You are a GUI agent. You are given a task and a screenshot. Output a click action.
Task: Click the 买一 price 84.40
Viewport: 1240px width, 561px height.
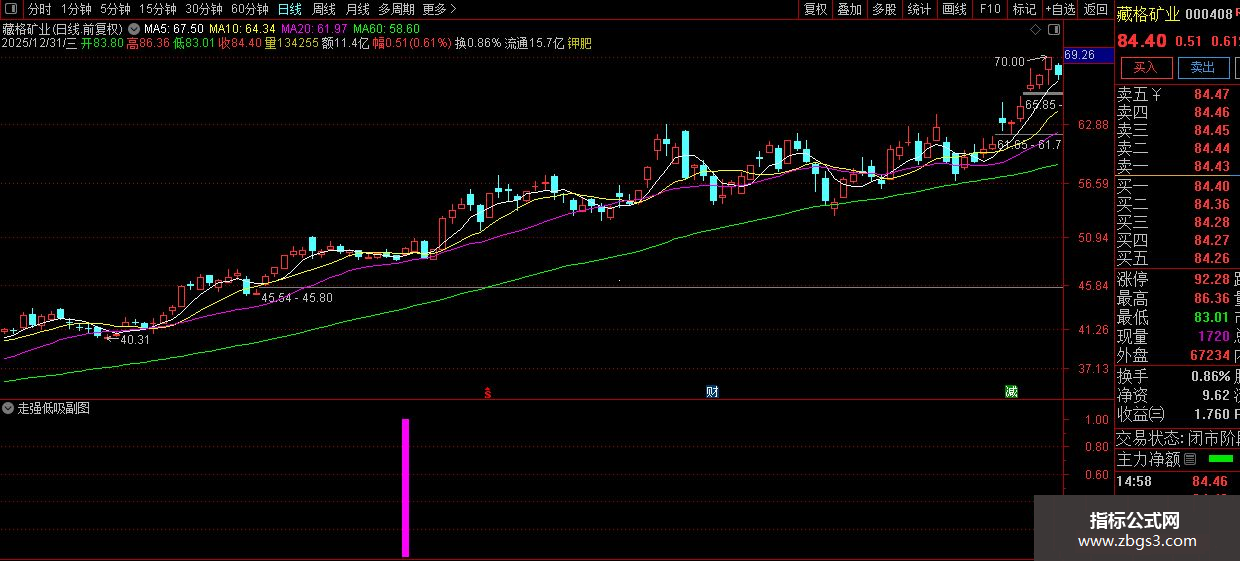(x=1212, y=187)
